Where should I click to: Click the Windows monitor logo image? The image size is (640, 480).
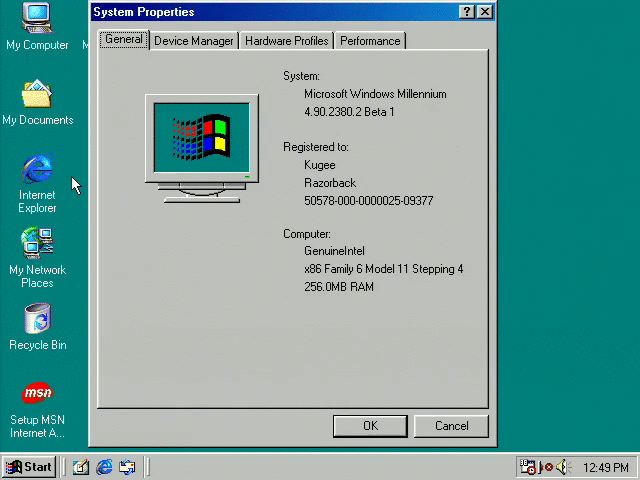202,149
